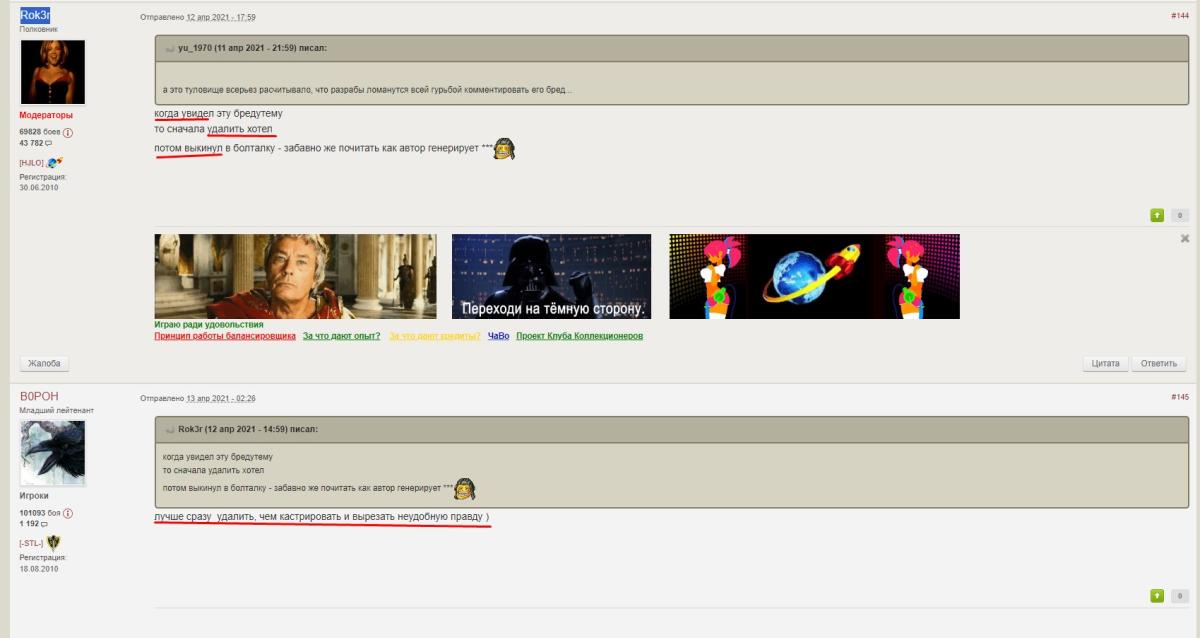1200x638 pixels.
Task: Click Rok3r's avatar picture
Action: coord(53,72)
